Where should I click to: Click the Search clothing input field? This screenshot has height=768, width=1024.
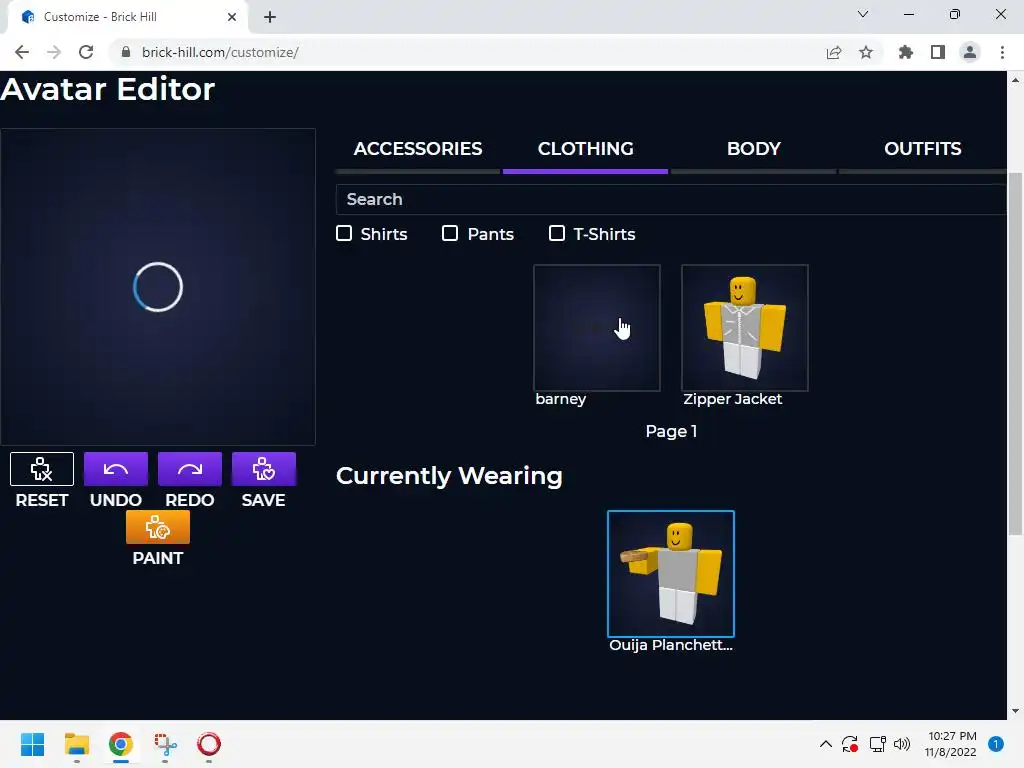click(x=671, y=199)
